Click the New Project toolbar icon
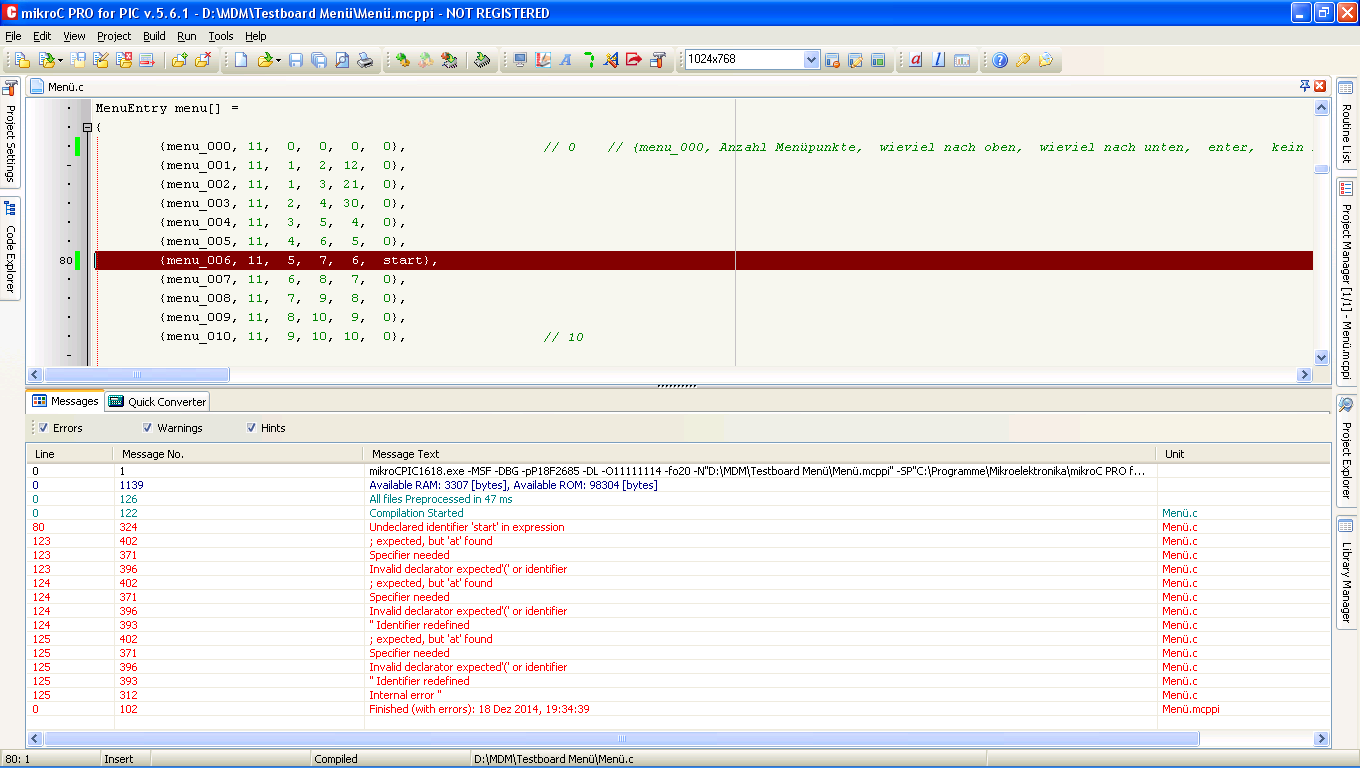 click(22, 60)
